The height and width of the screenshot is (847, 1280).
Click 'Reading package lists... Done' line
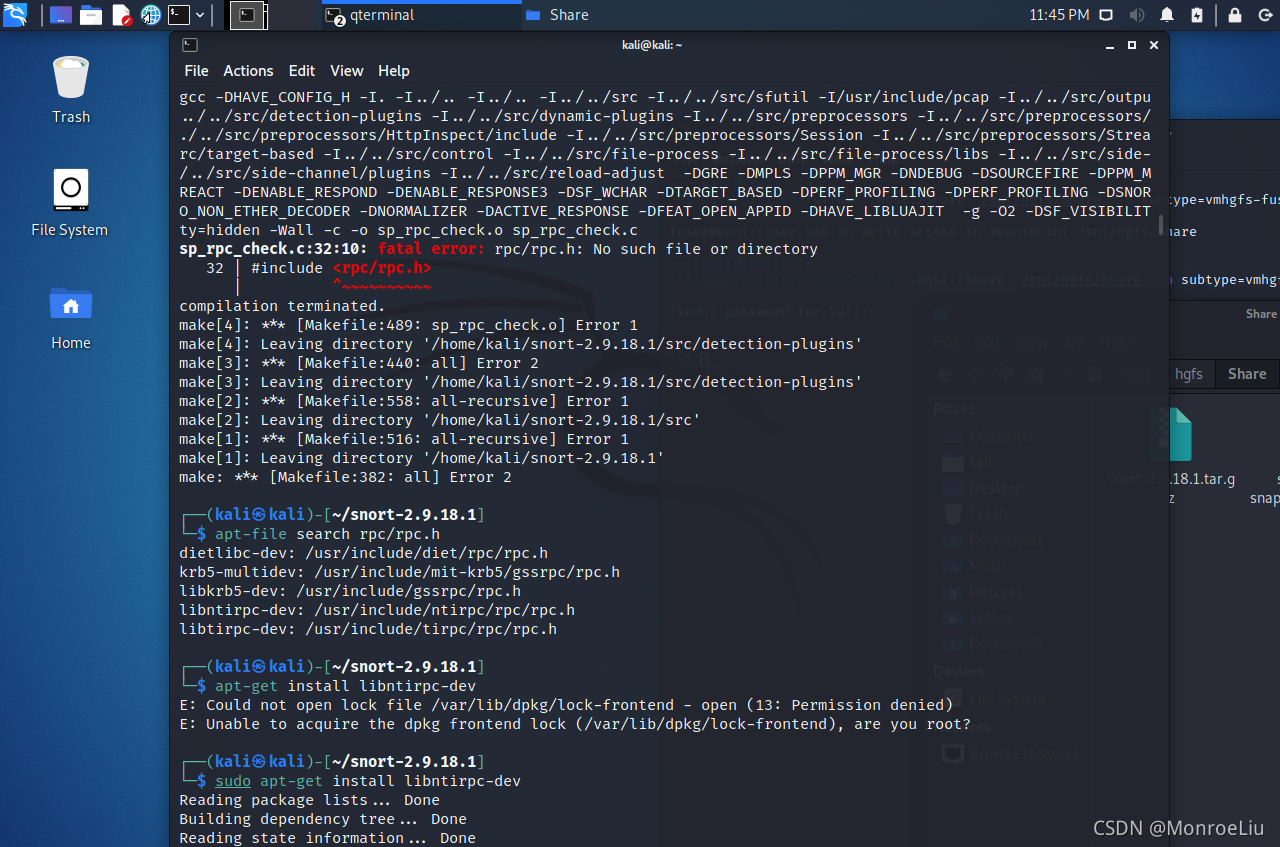309,800
